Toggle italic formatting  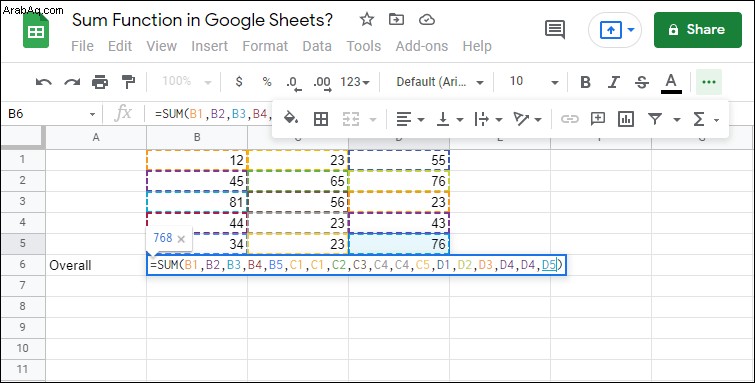(613, 82)
